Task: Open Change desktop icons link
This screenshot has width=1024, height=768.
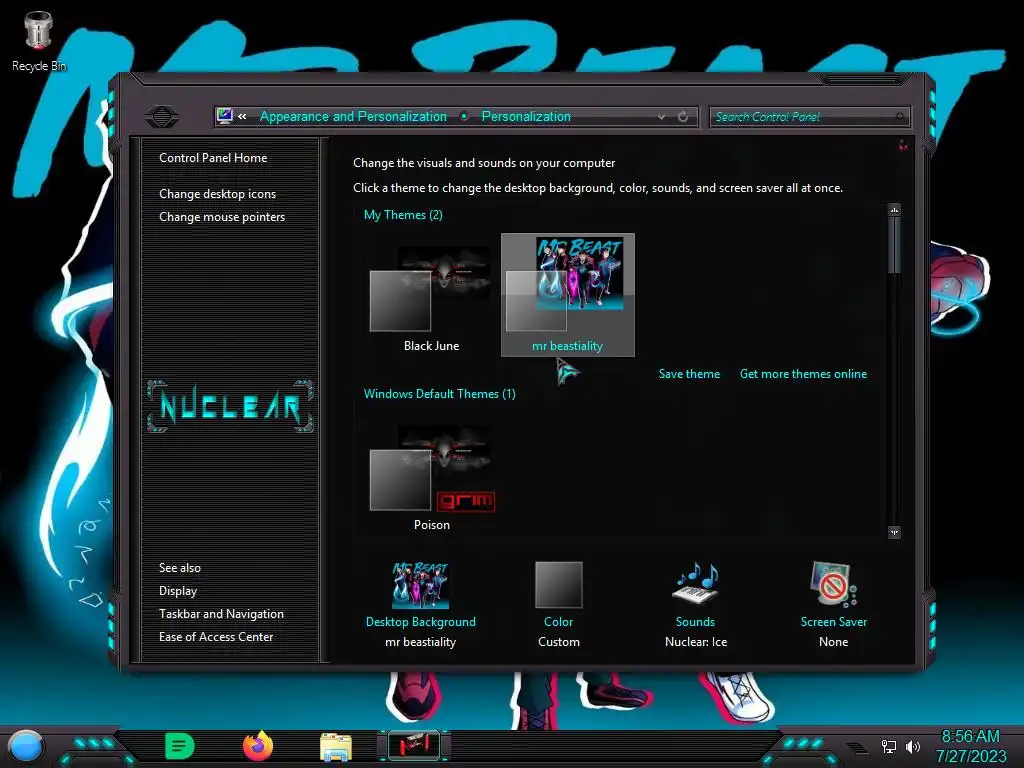Action: point(217,194)
